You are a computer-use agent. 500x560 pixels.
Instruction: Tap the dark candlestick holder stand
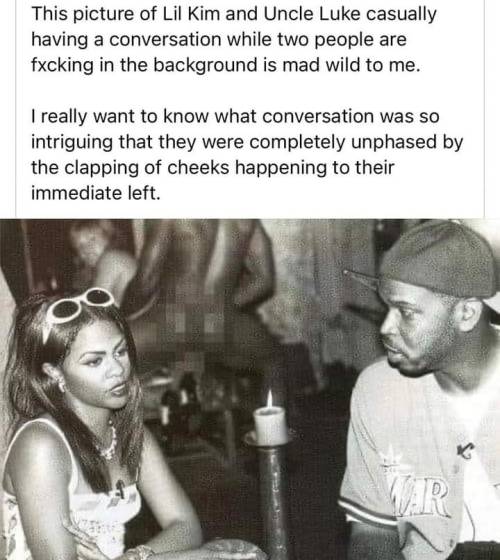pyautogui.click(x=273, y=500)
